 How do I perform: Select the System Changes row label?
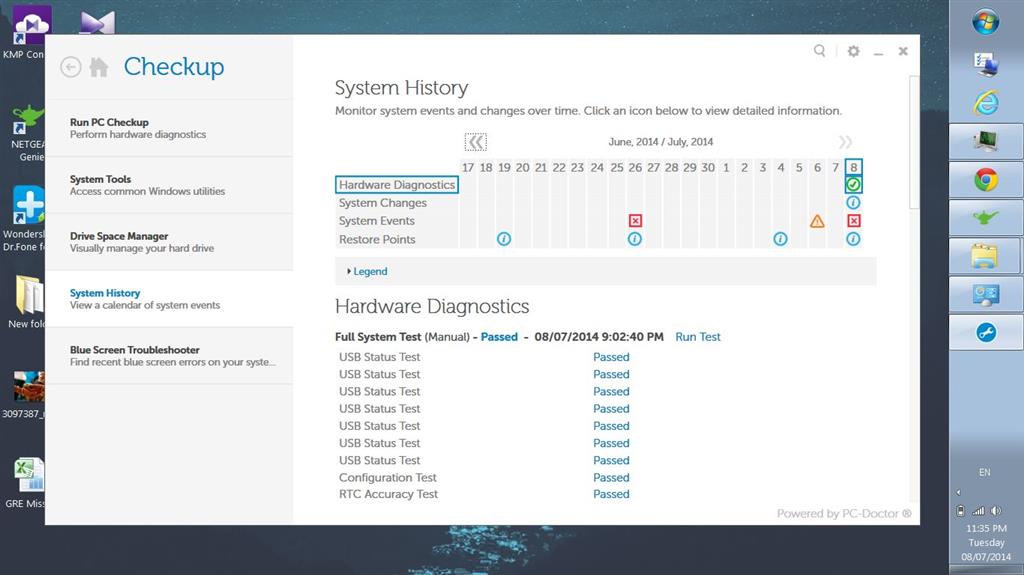pyautogui.click(x=383, y=203)
